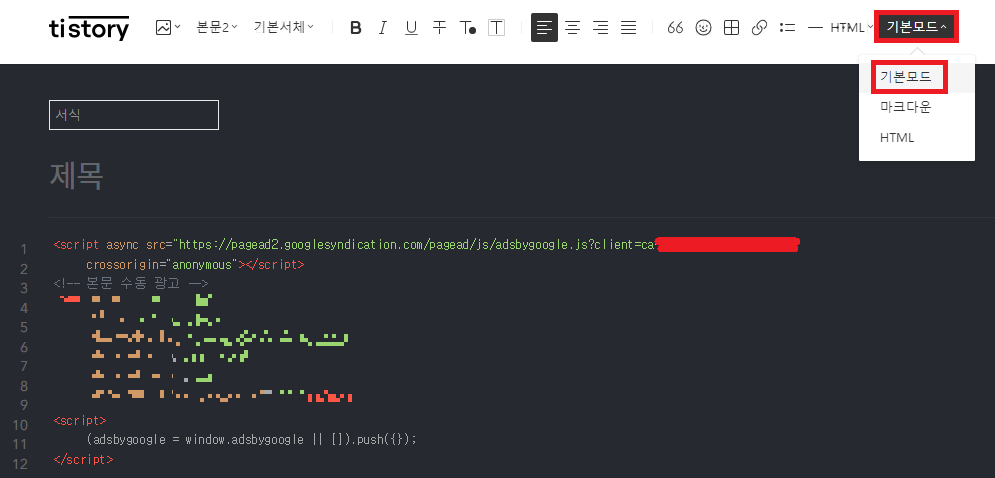Image resolution: width=995 pixels, height=478 pixels.
Task: Click the Tistory logo
Action: [x=89, y=28]
